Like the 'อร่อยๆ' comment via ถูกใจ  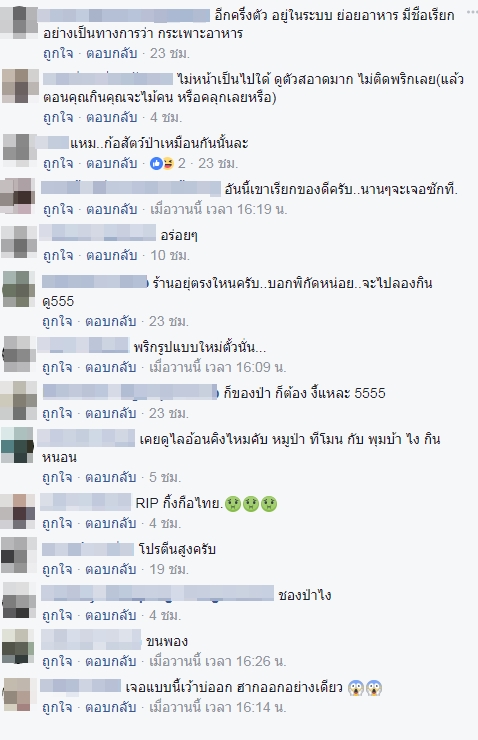point(58,255)
